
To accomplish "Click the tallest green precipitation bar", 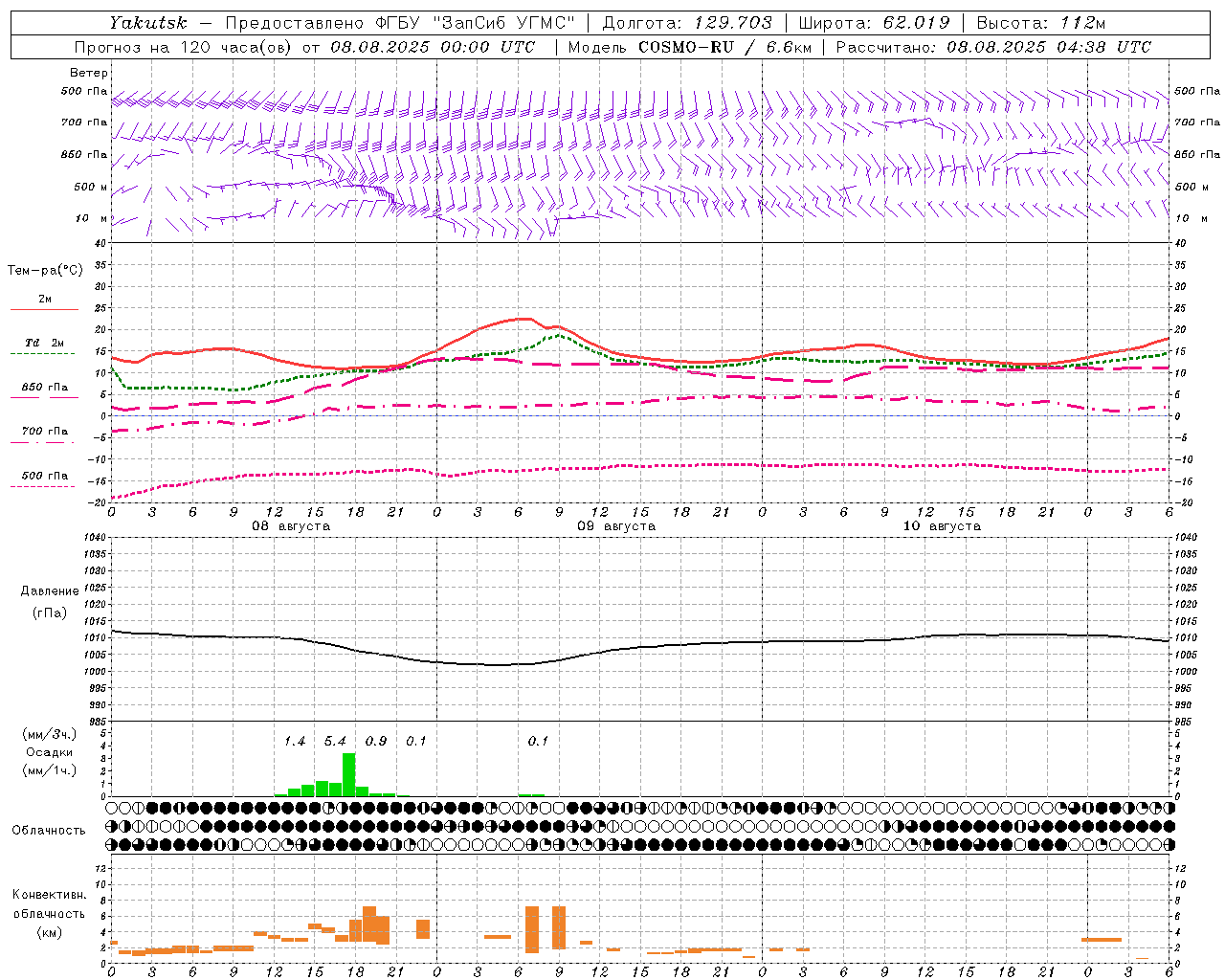I will [348, 774].
